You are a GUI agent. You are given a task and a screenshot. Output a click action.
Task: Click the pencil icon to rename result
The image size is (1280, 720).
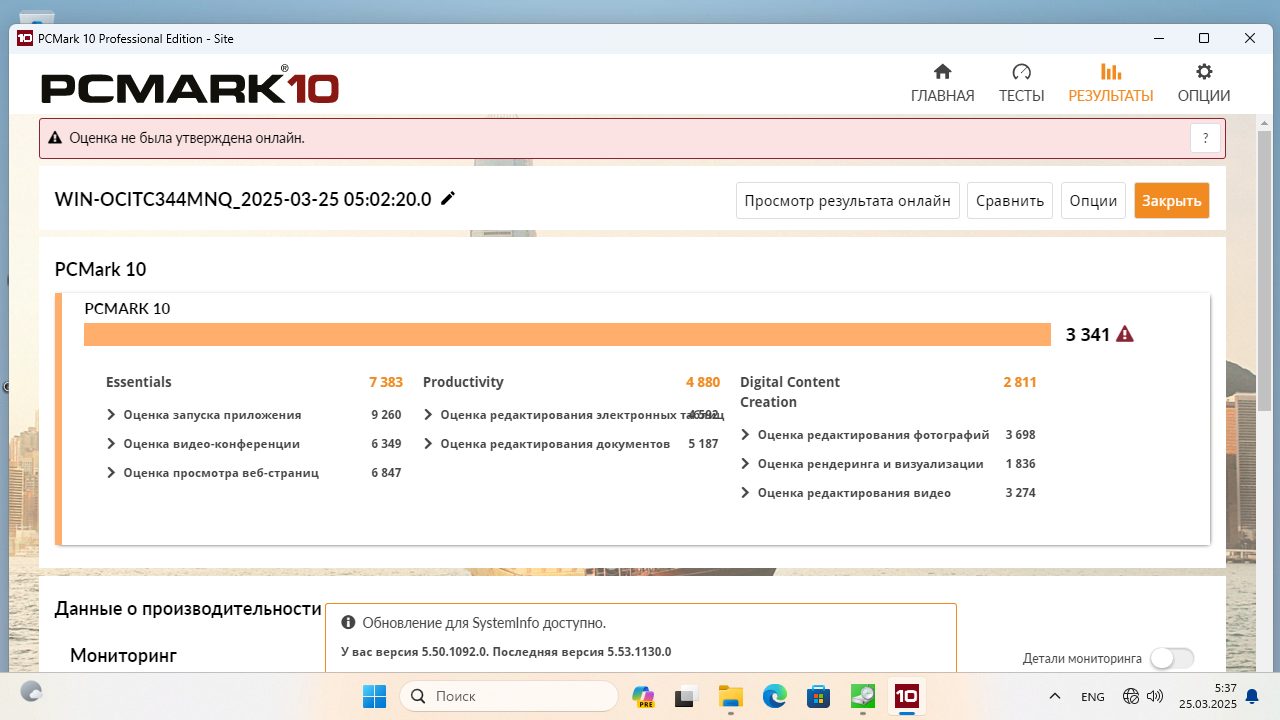[x=448, y=199]
